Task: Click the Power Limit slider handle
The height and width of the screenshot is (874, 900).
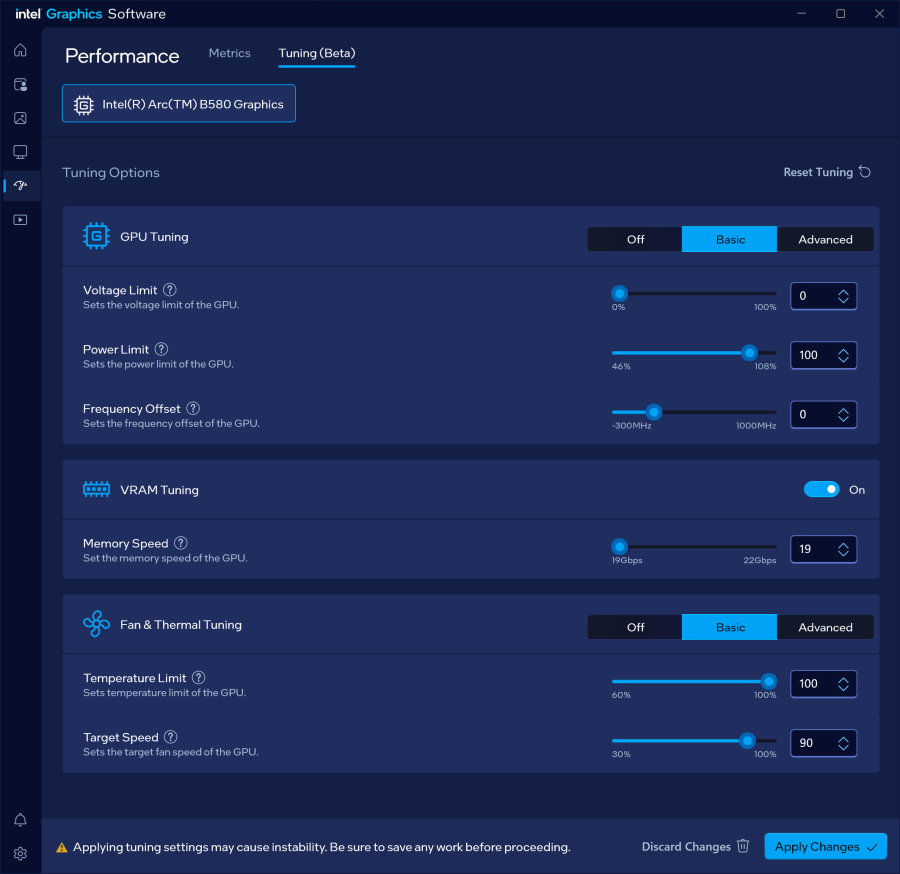Action: [x=749, y=353]
